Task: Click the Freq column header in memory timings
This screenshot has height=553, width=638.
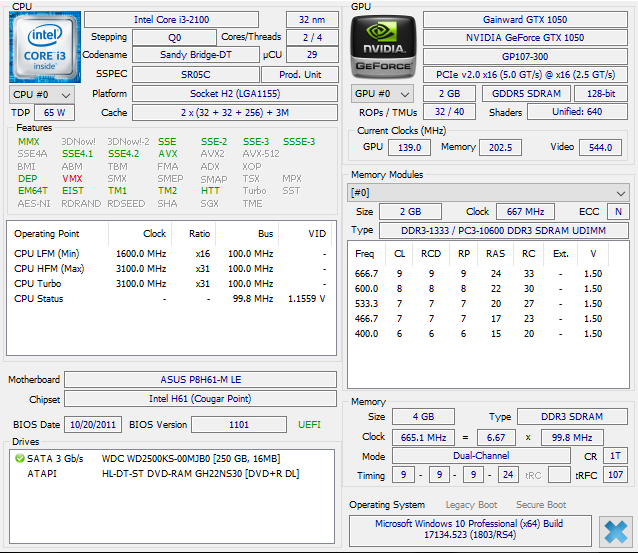Action: [x=365, y=253]
